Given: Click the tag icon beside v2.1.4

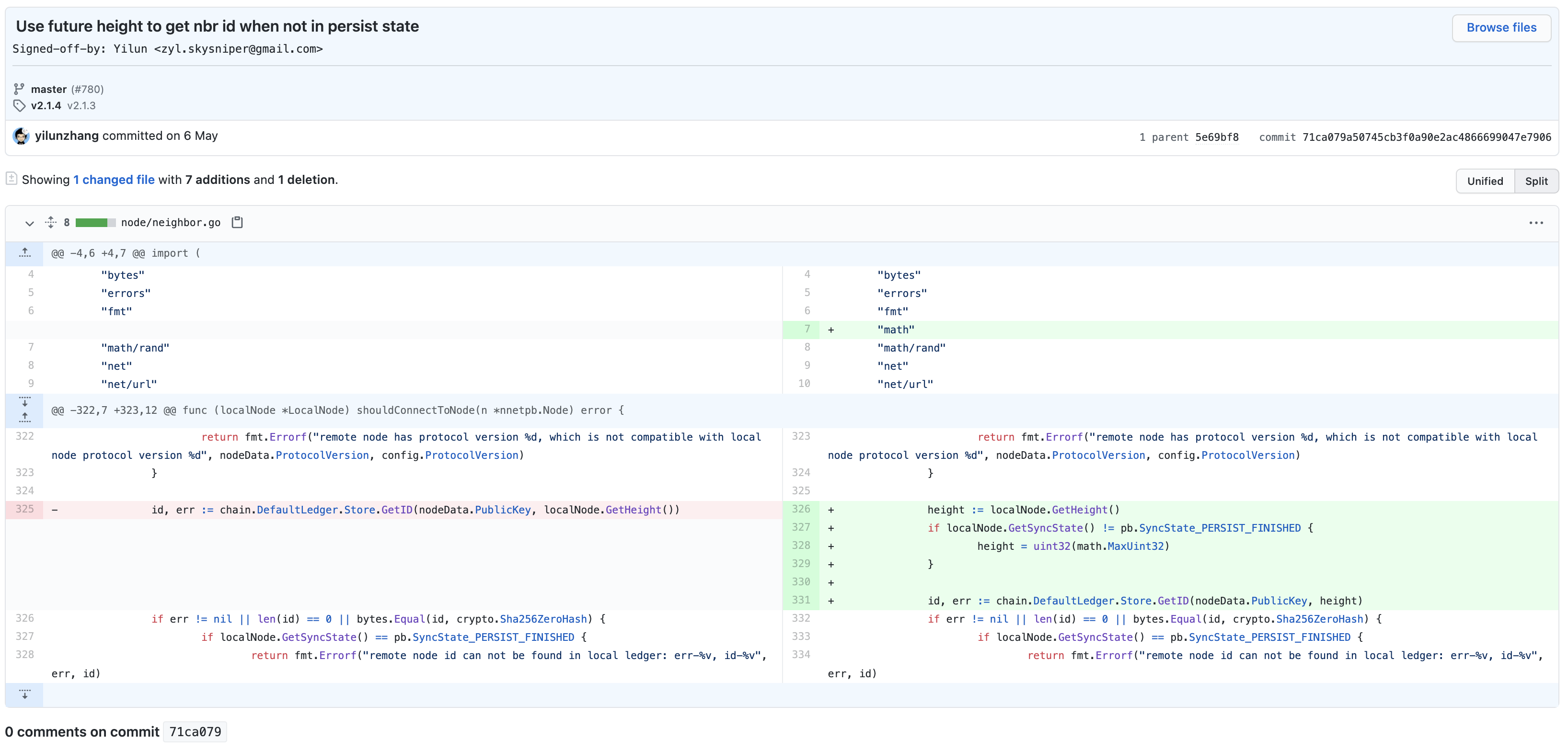Looking at the screenshot, I should [x=20, y=106].
